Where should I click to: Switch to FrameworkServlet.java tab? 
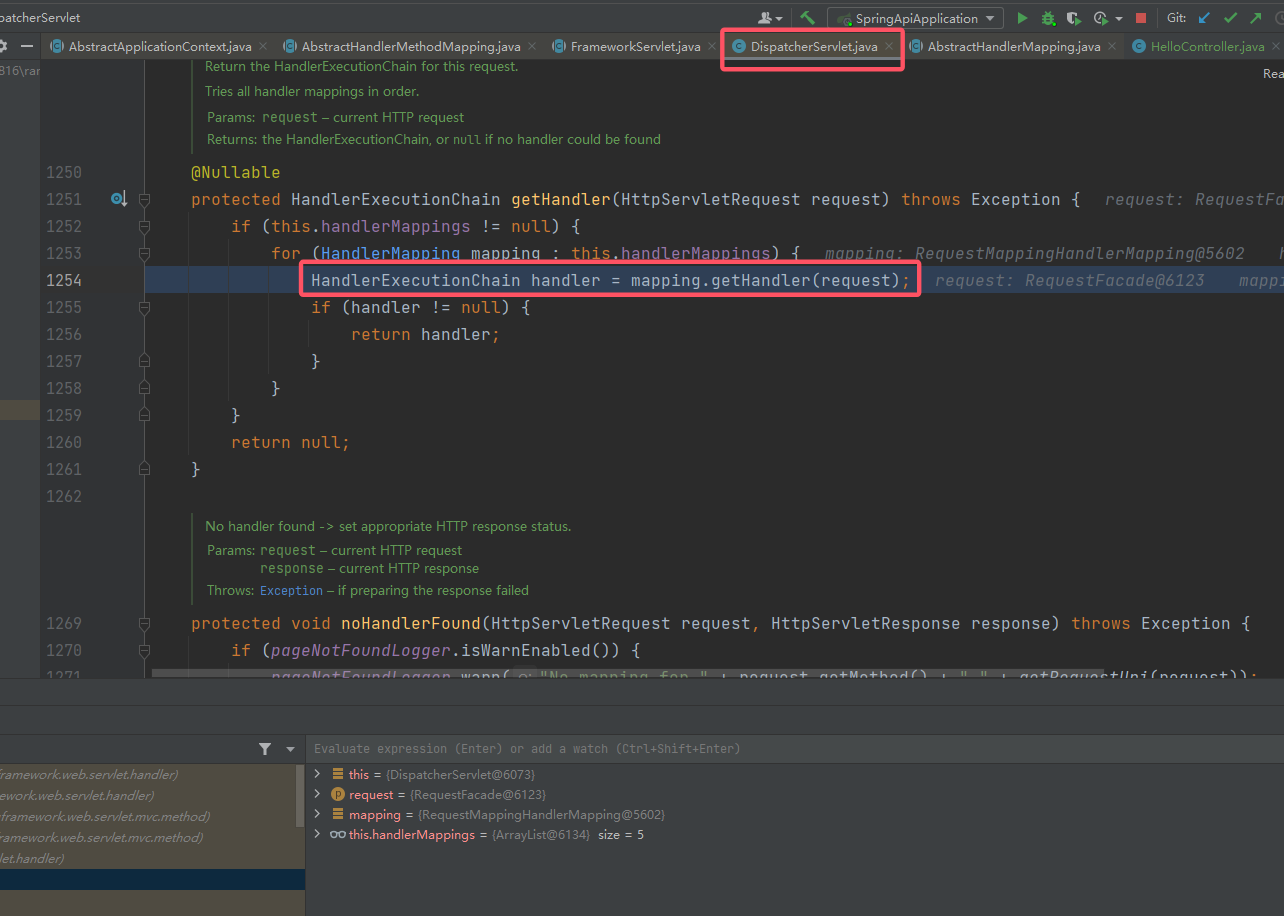(636, 47)
